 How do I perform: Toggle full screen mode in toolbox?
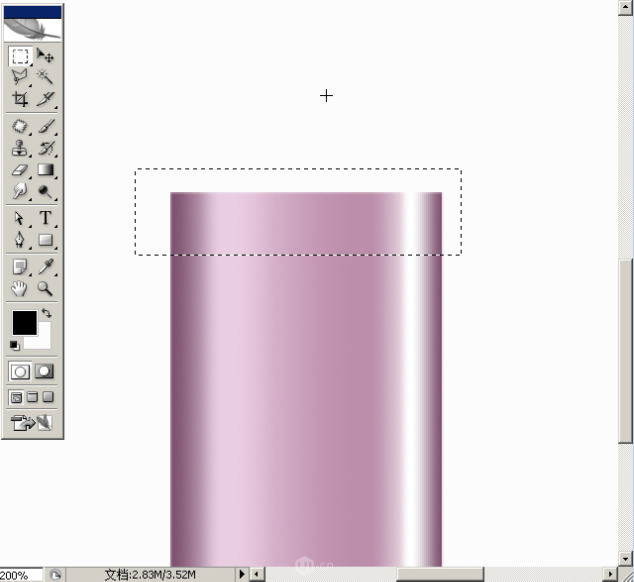47,397
